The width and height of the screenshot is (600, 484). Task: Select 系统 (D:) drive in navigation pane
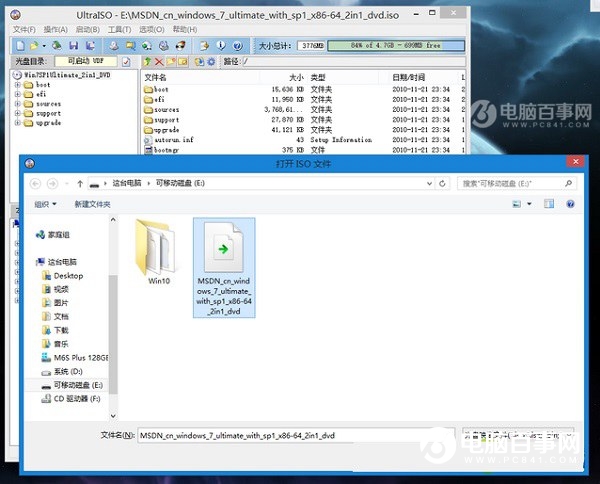[62, 372]
